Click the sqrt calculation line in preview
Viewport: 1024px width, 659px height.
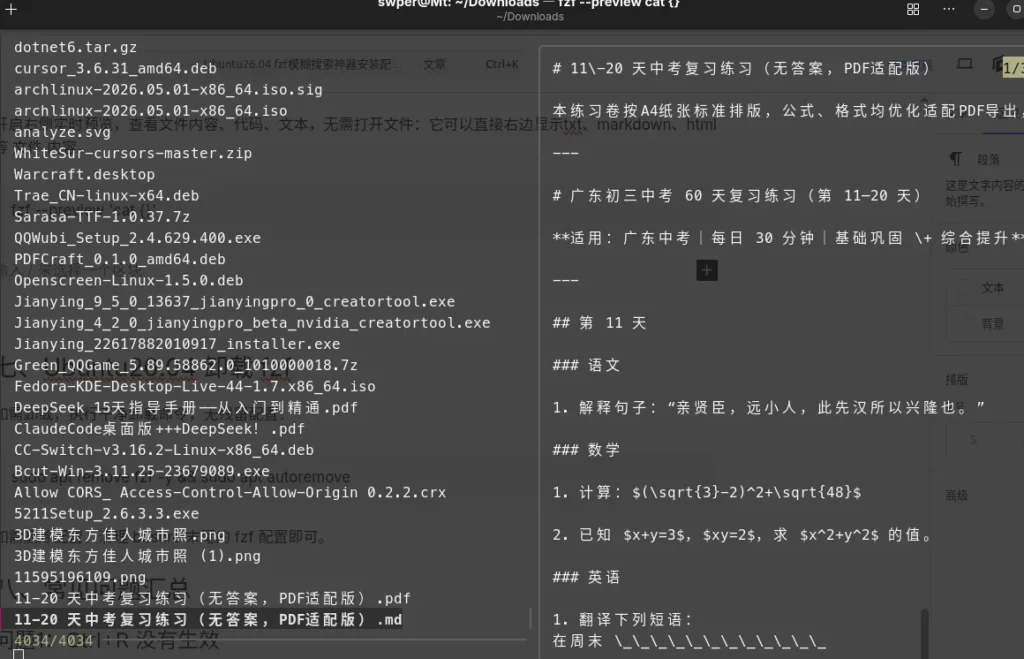pyautogui.click(x=707, y=492)
